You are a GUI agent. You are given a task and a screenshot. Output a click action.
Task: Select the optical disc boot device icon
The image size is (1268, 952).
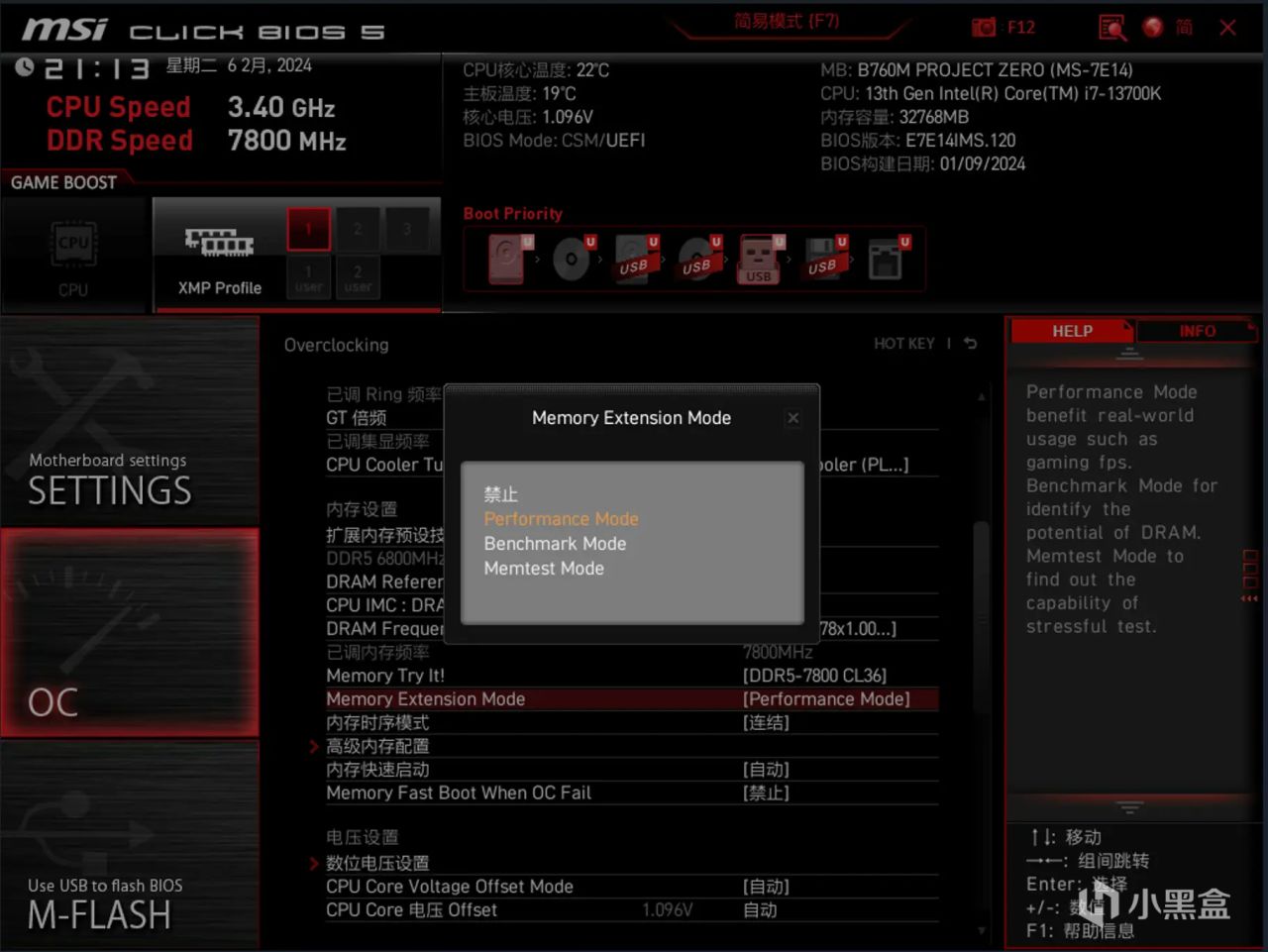tap(573, 259)
